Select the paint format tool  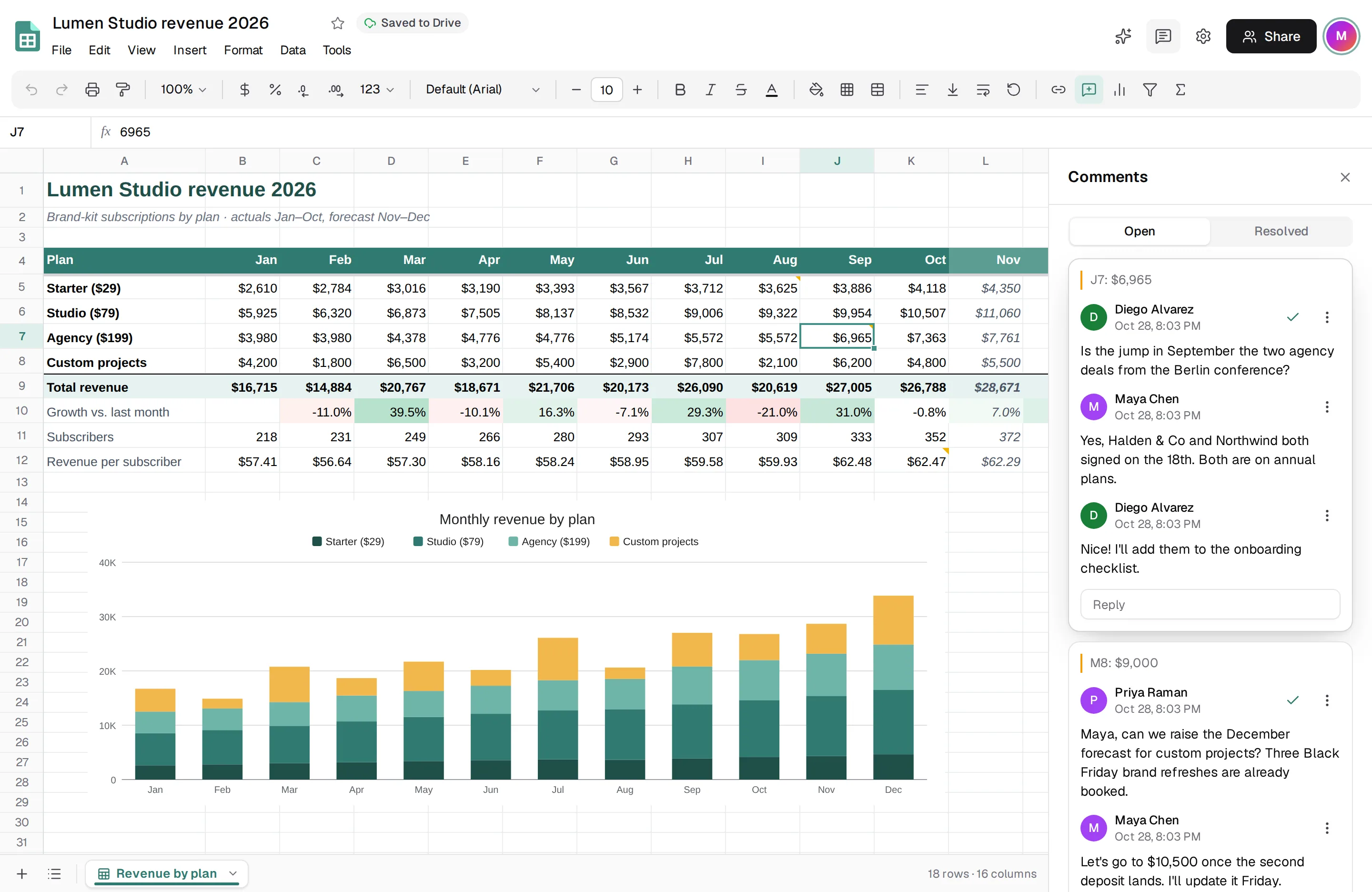123,90
